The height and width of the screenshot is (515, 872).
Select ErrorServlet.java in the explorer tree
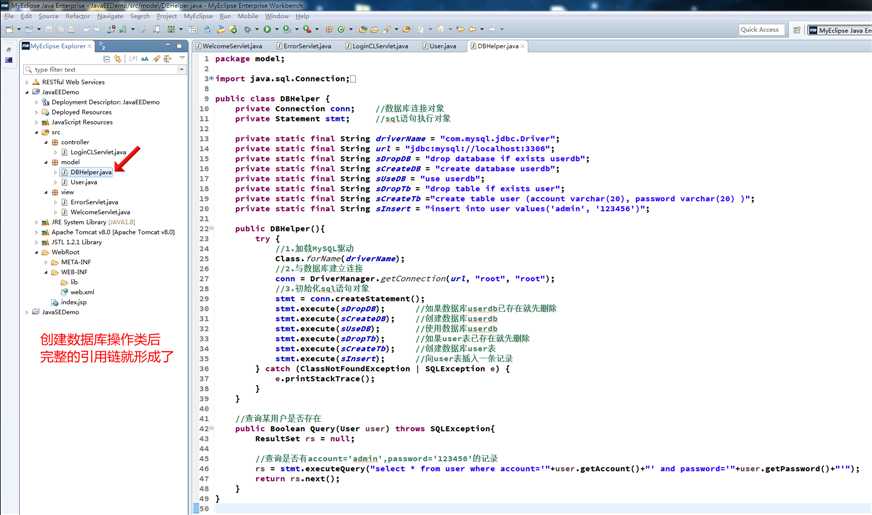click(89, 202)
